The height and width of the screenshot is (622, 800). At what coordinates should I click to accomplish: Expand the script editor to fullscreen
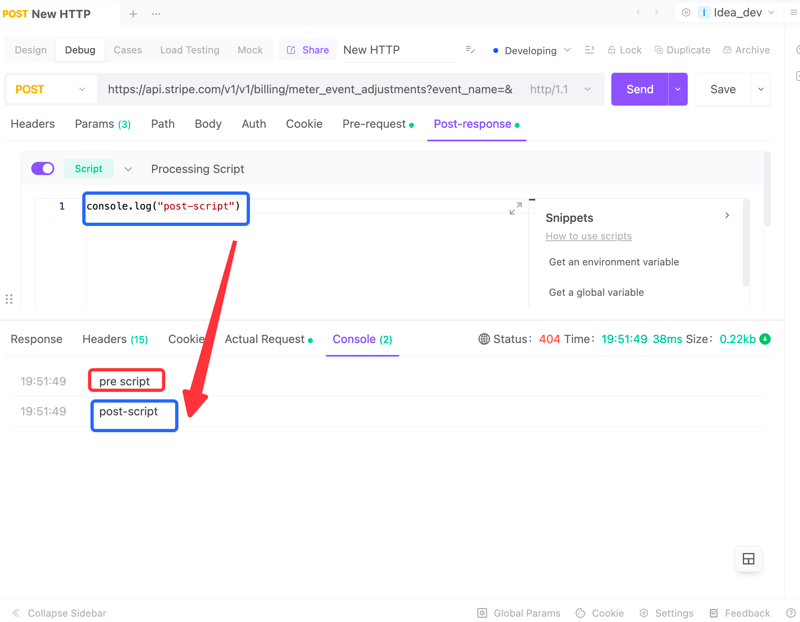pyautogui.click(x=516, y=207)
